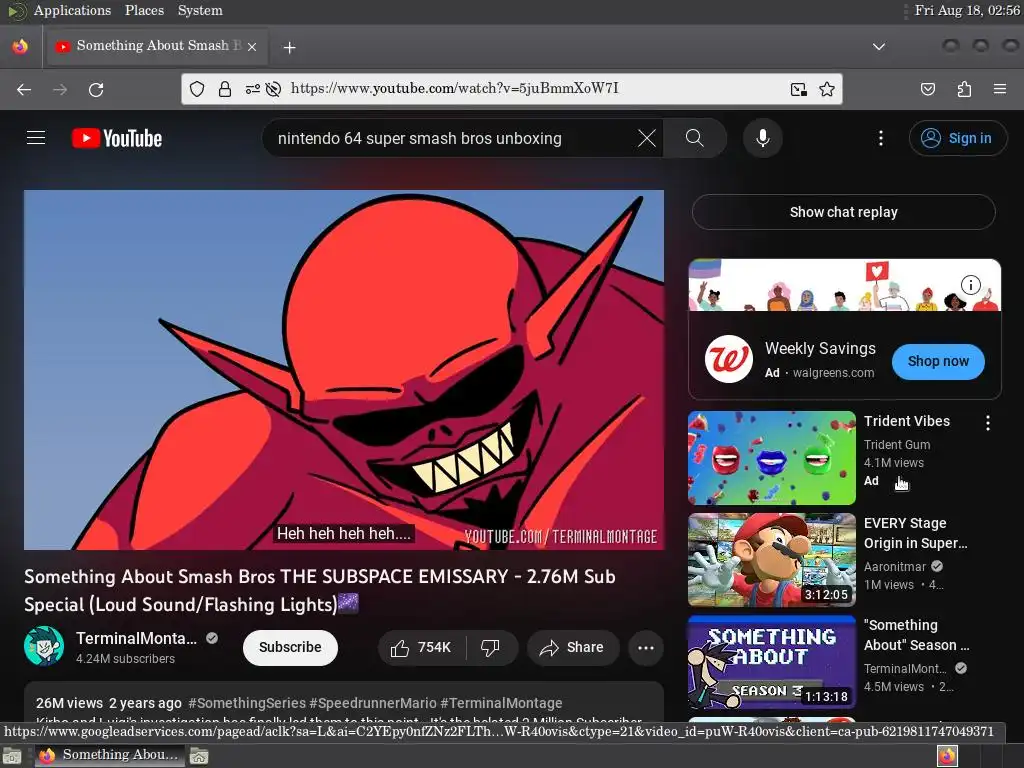Bookmark this page with star icon
The height and width of the screenshot is (768, 1024).
827,89
